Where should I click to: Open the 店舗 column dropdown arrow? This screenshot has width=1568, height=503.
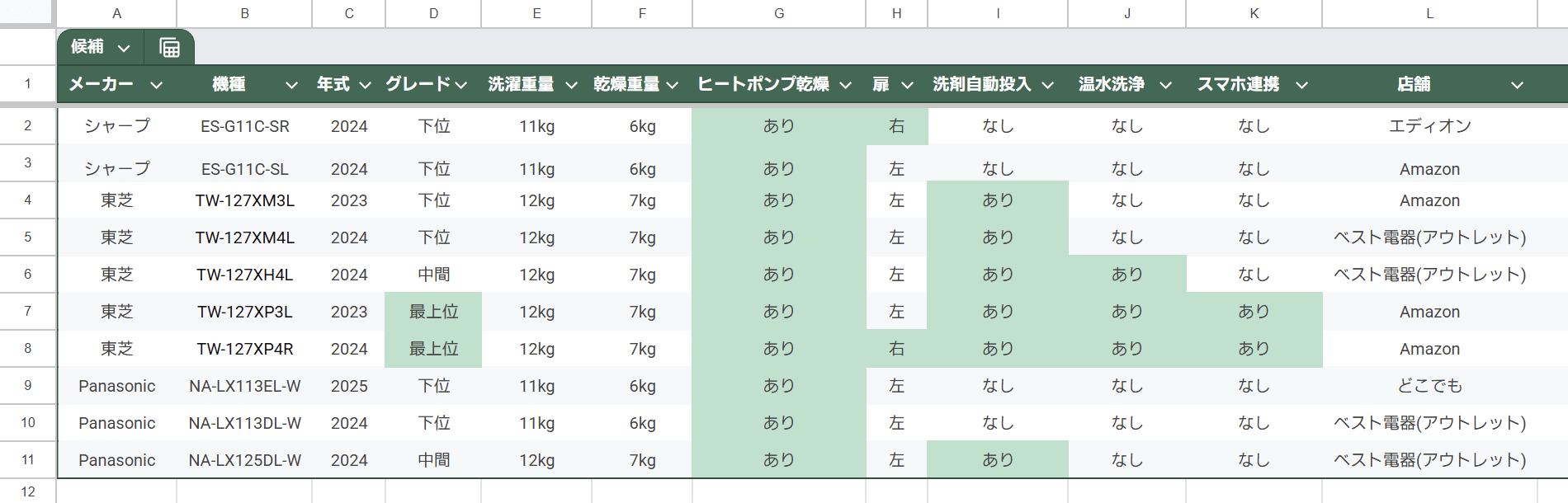[x=1517, y=85]
